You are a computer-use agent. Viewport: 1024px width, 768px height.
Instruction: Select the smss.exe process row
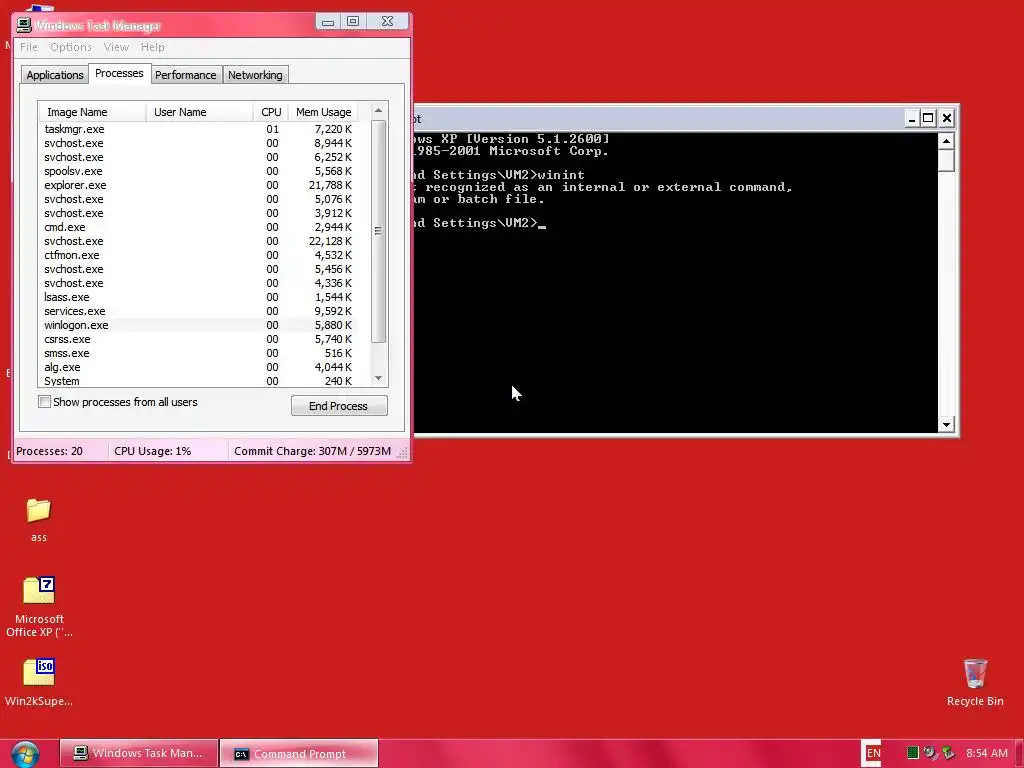coord(198,353)
